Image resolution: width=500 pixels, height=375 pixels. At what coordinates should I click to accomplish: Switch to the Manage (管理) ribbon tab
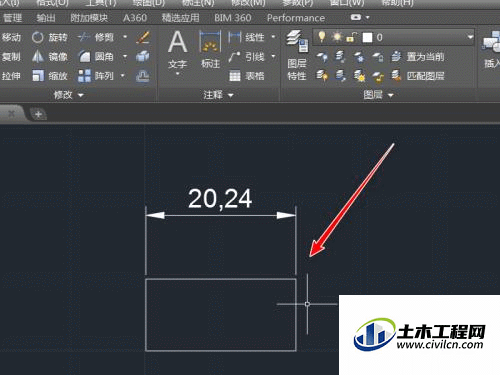pyautogui.click(x=12, y=18)
